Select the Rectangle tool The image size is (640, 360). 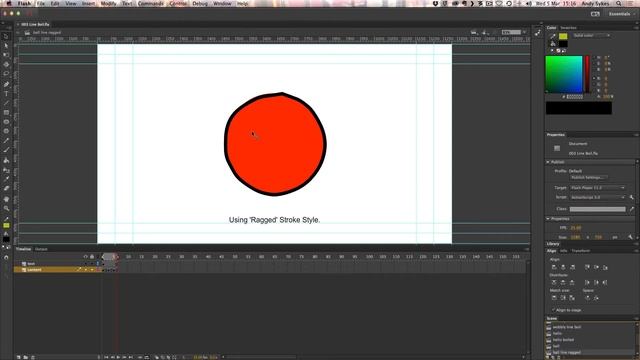click(x=6, y=113)
